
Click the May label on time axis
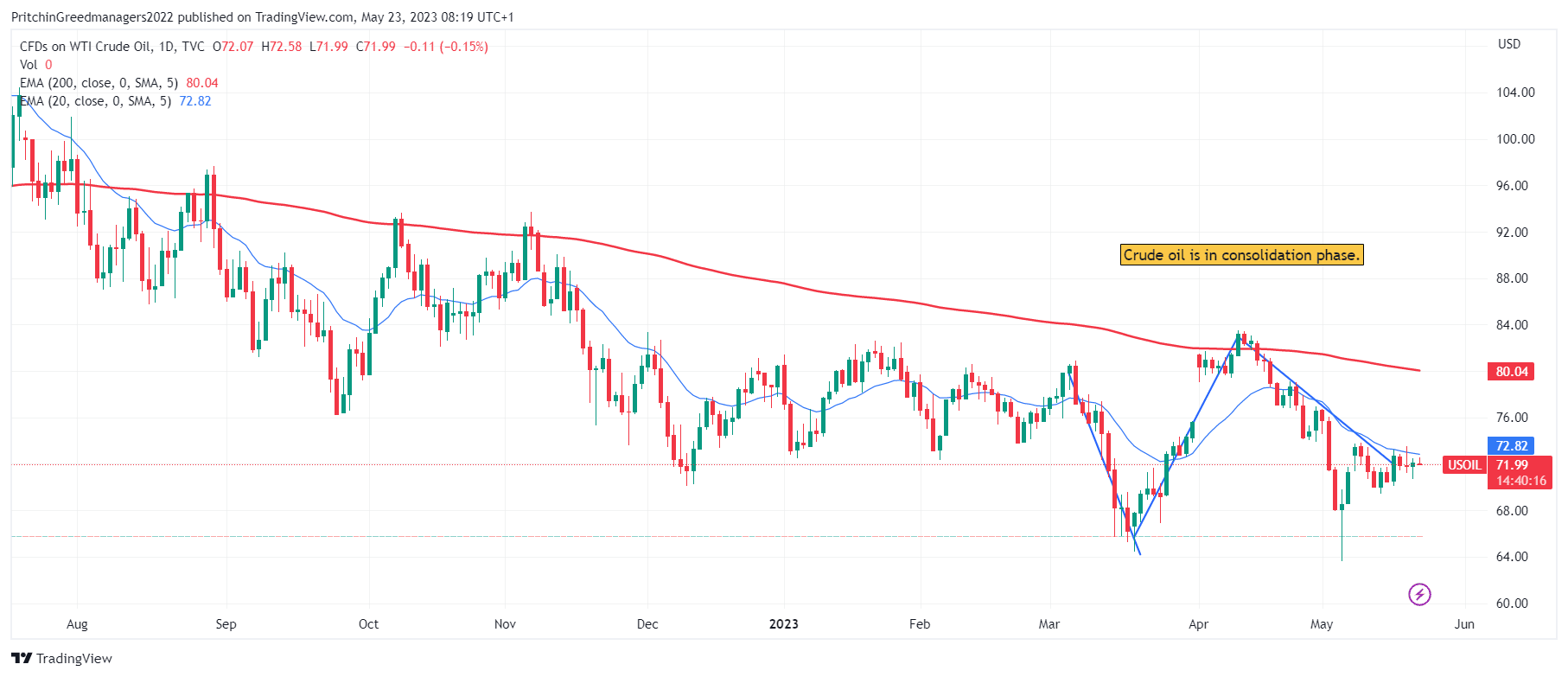click(1322, 624)
